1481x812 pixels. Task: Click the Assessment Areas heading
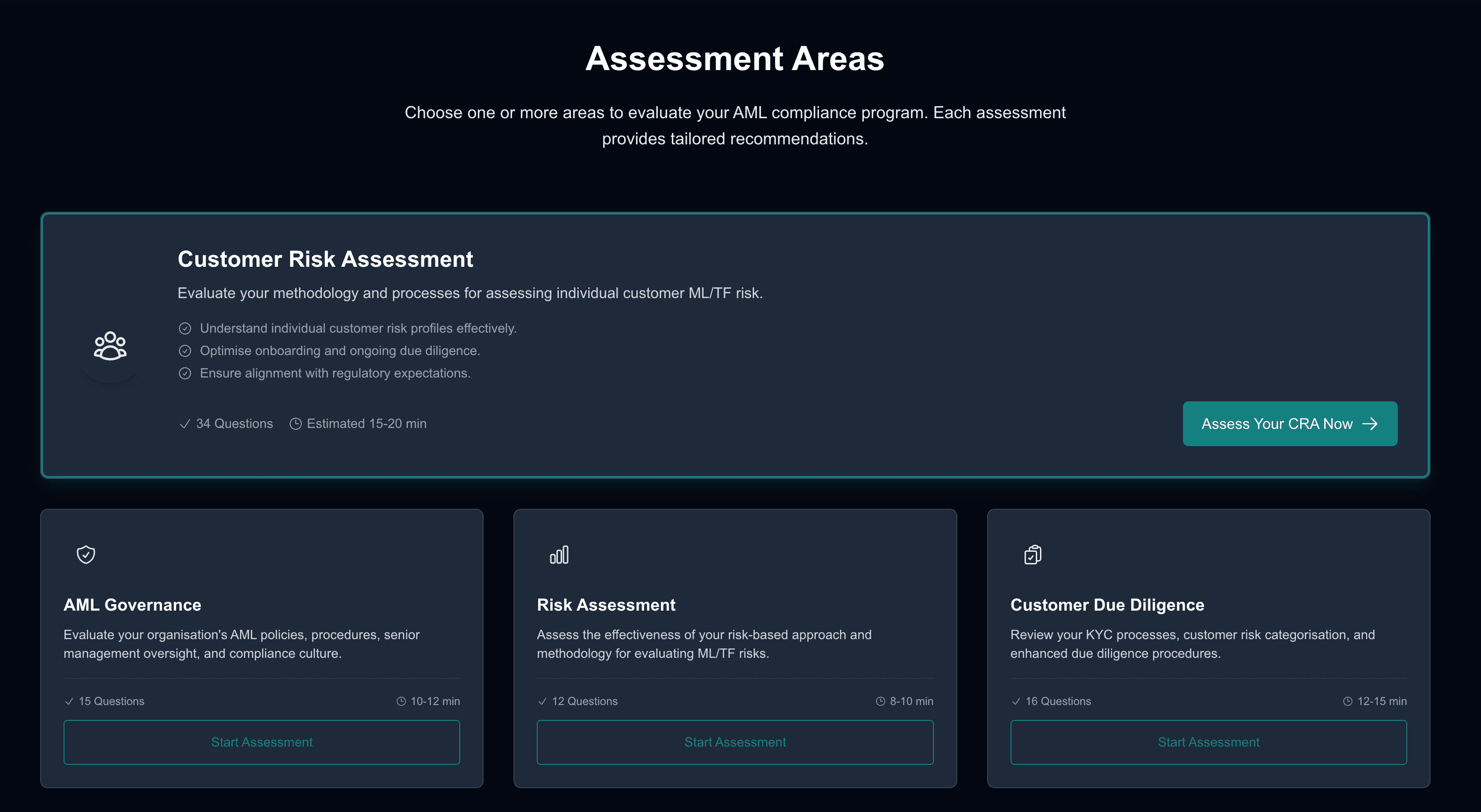pos(735,58)
